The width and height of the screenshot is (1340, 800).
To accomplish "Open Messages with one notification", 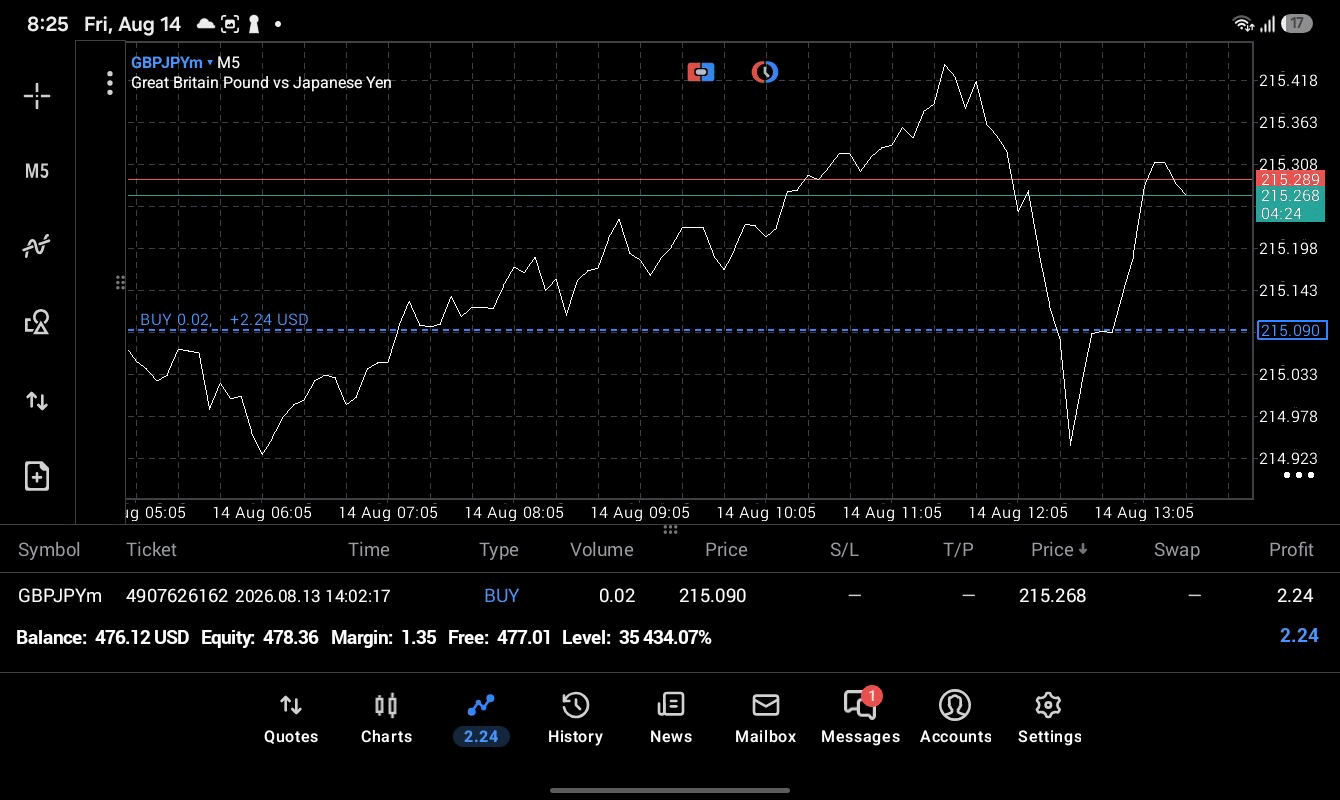I will pos(860,717).
